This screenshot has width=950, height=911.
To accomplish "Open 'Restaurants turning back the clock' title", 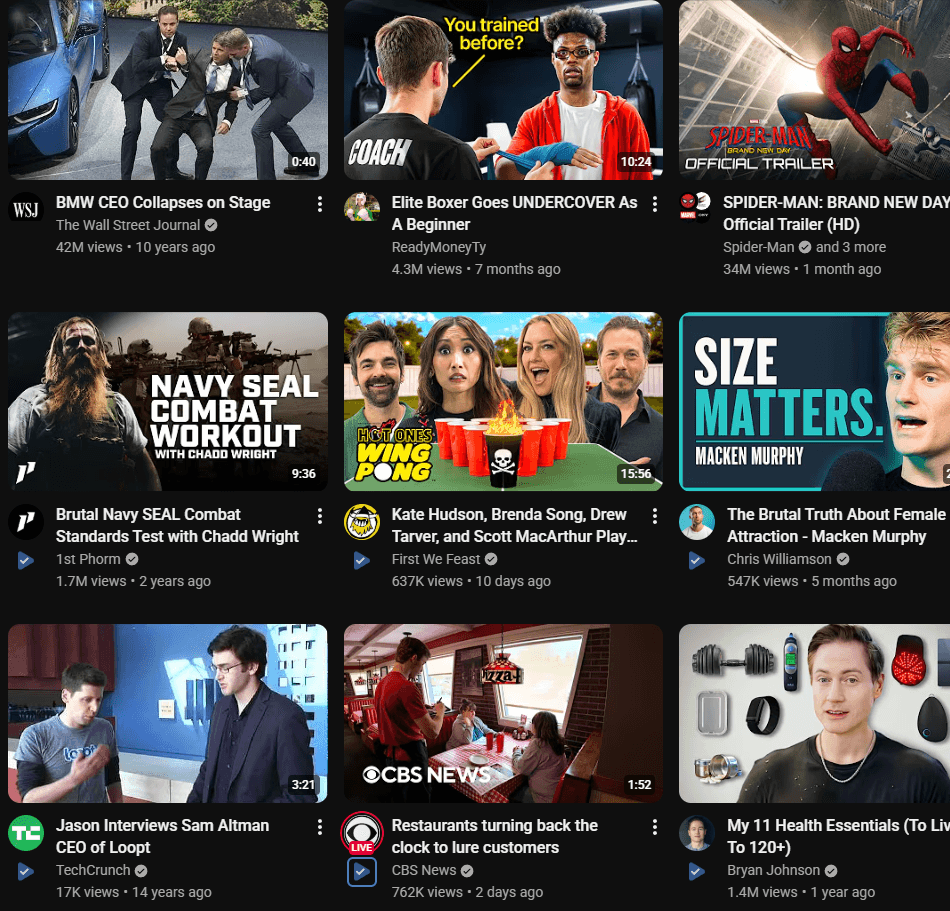I will point(494,836).
